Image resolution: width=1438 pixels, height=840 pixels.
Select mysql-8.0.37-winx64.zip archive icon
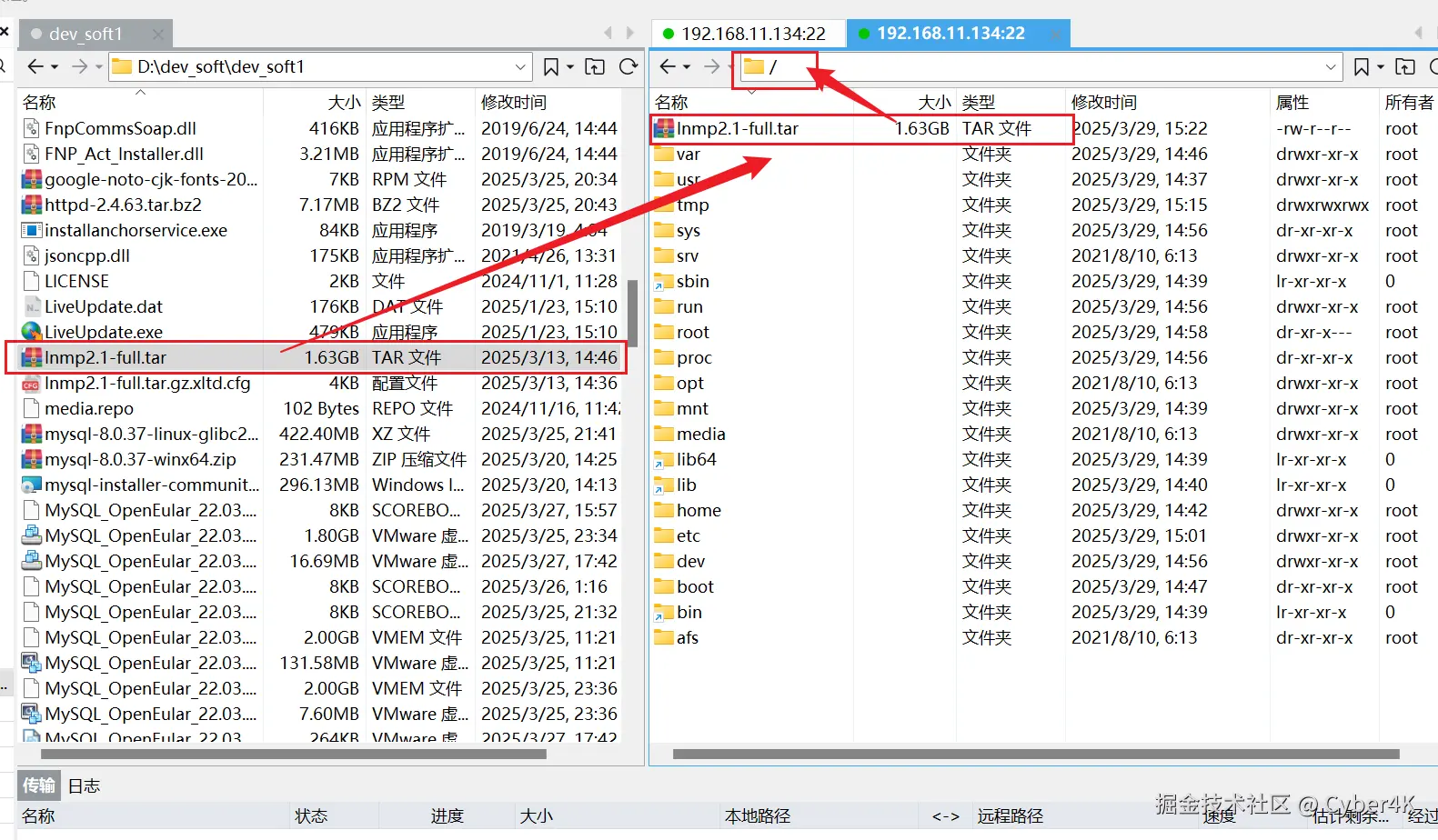[x=32, y=459]
